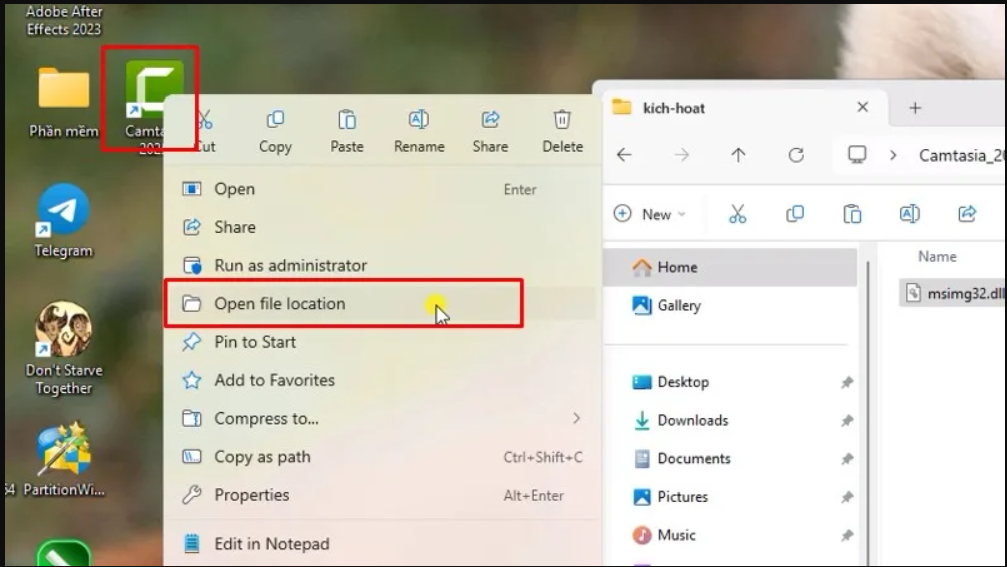This screenshot has height=567, width=1007.
Task: Click the scissors Cut icon in Explorer toolbar
Action: click(737, 214)
